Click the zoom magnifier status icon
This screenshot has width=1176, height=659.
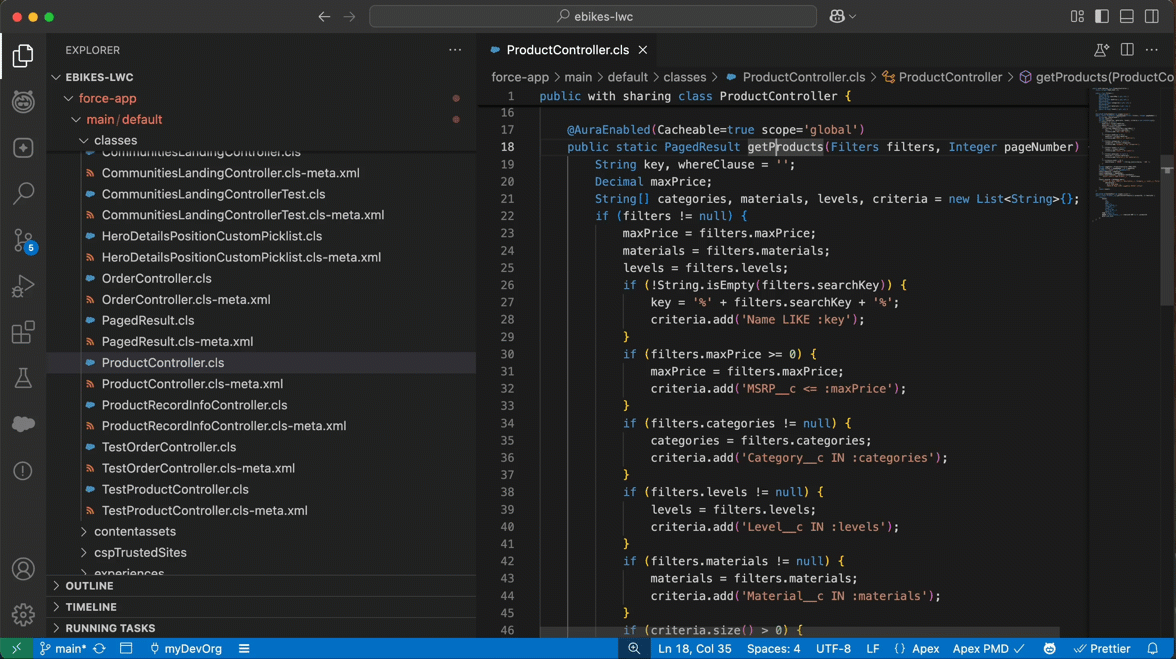point(634,649)
